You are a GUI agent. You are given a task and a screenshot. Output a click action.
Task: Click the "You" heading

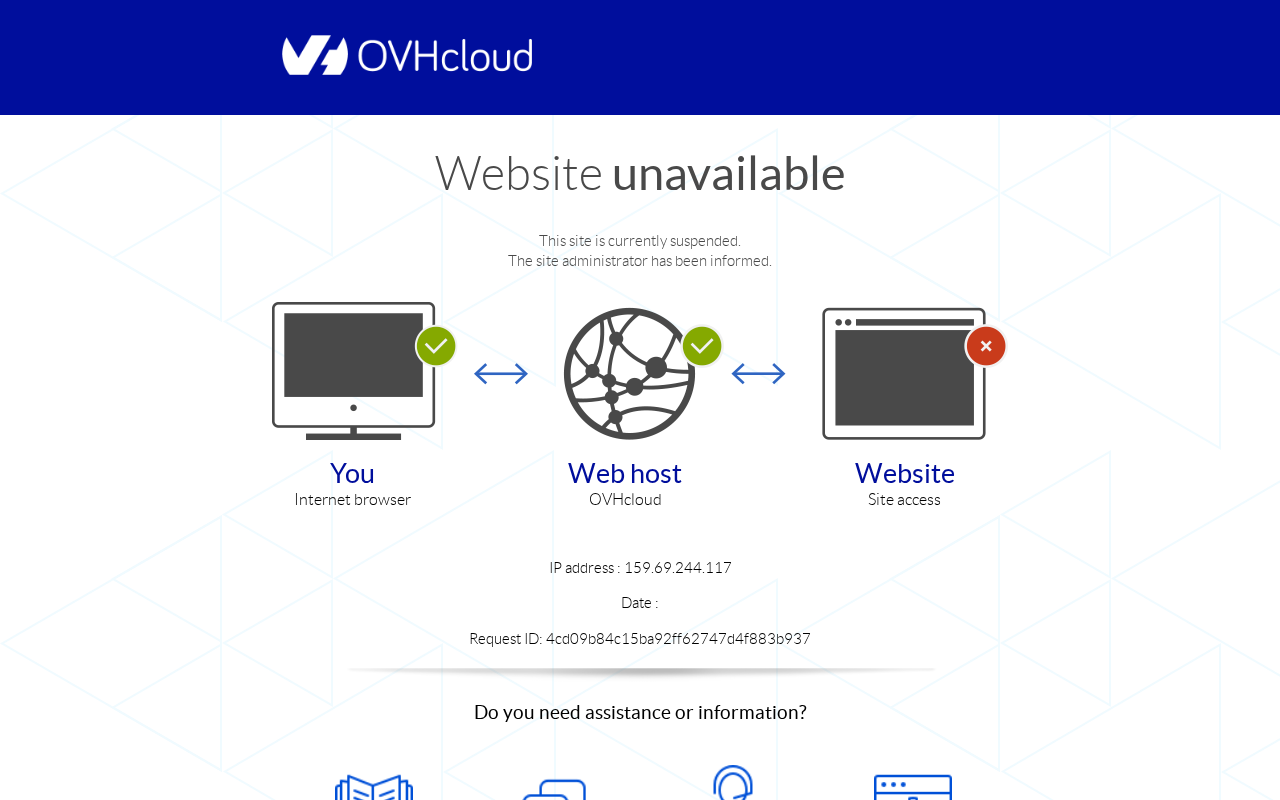point(352,473)
